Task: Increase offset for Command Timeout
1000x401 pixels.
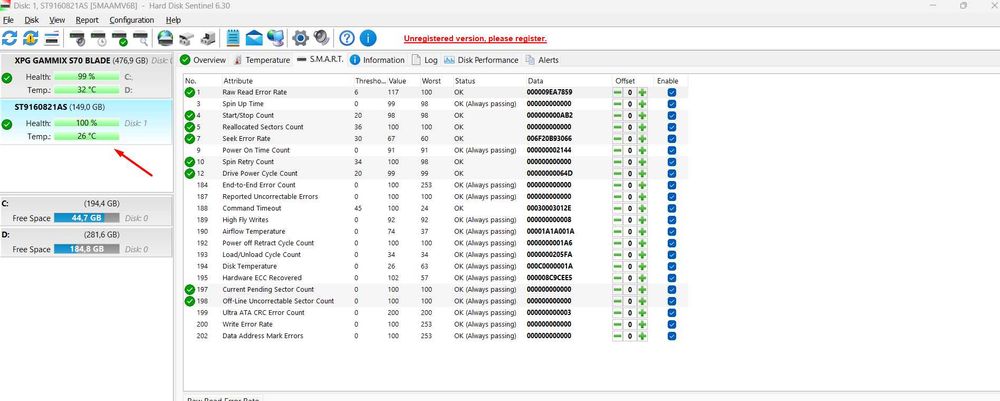Action: point(642,208)
